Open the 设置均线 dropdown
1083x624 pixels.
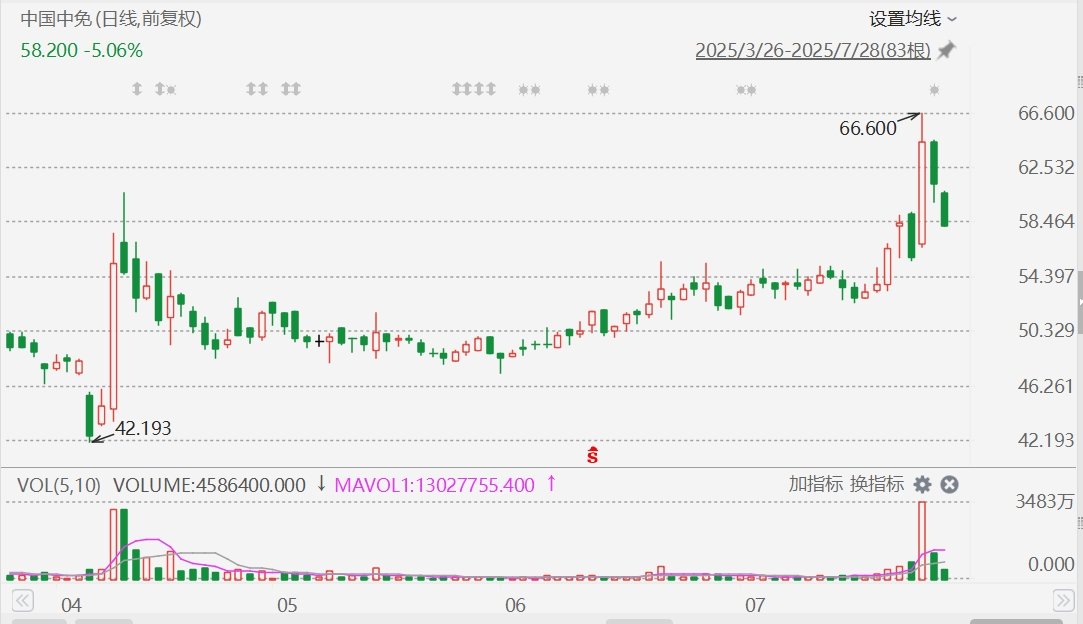click(x=912, y=19)
